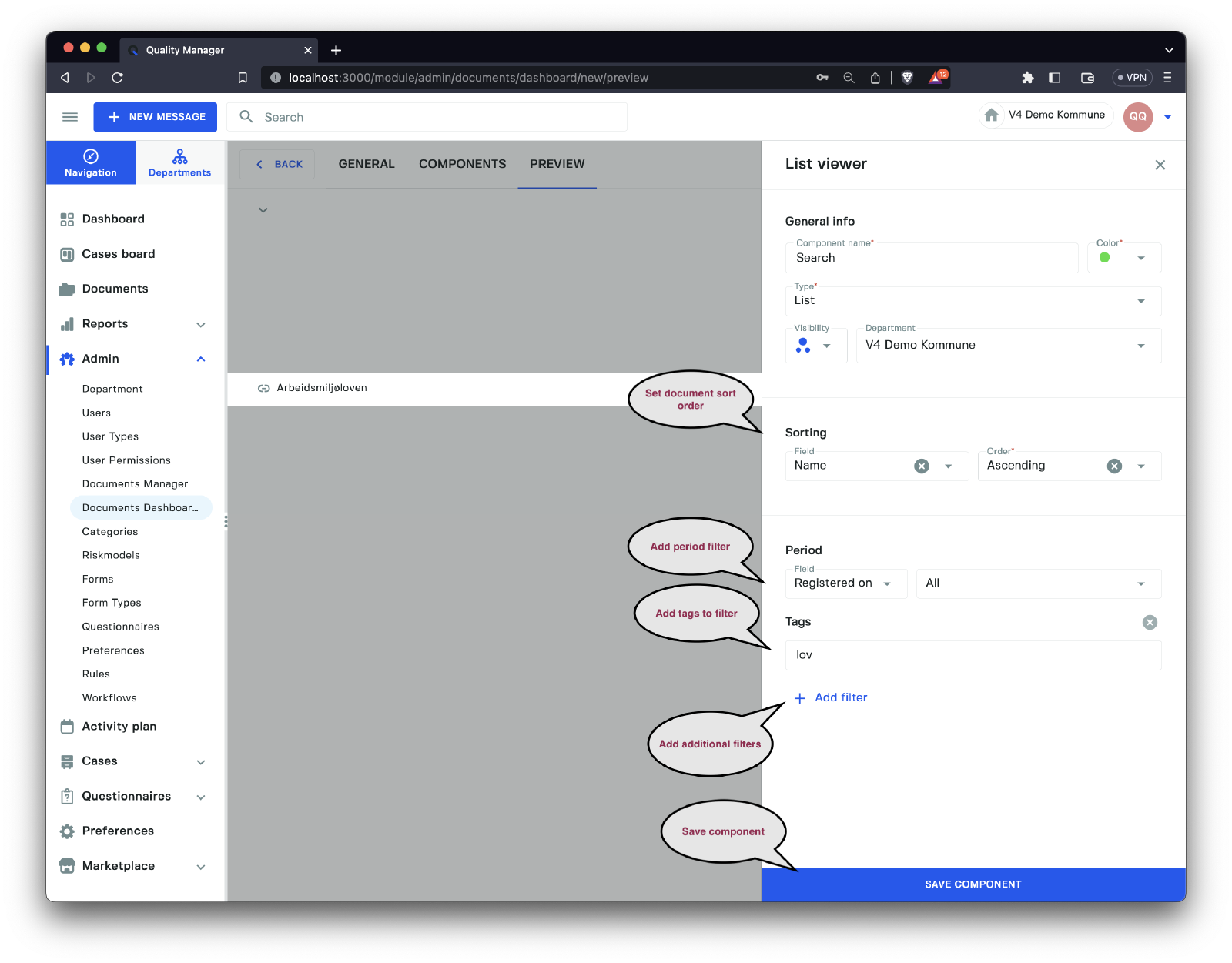Open the hamburger menu icon
This screenshot has height=963, width=1232.
(x=70, y=117)
